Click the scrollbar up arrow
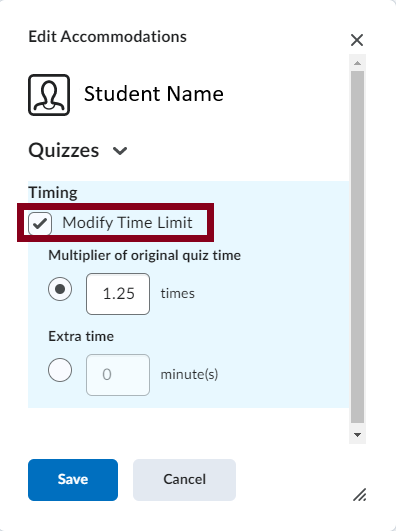The height and width of the screenshot is (531, 396). pyautogui.click(x=357, y=63)
